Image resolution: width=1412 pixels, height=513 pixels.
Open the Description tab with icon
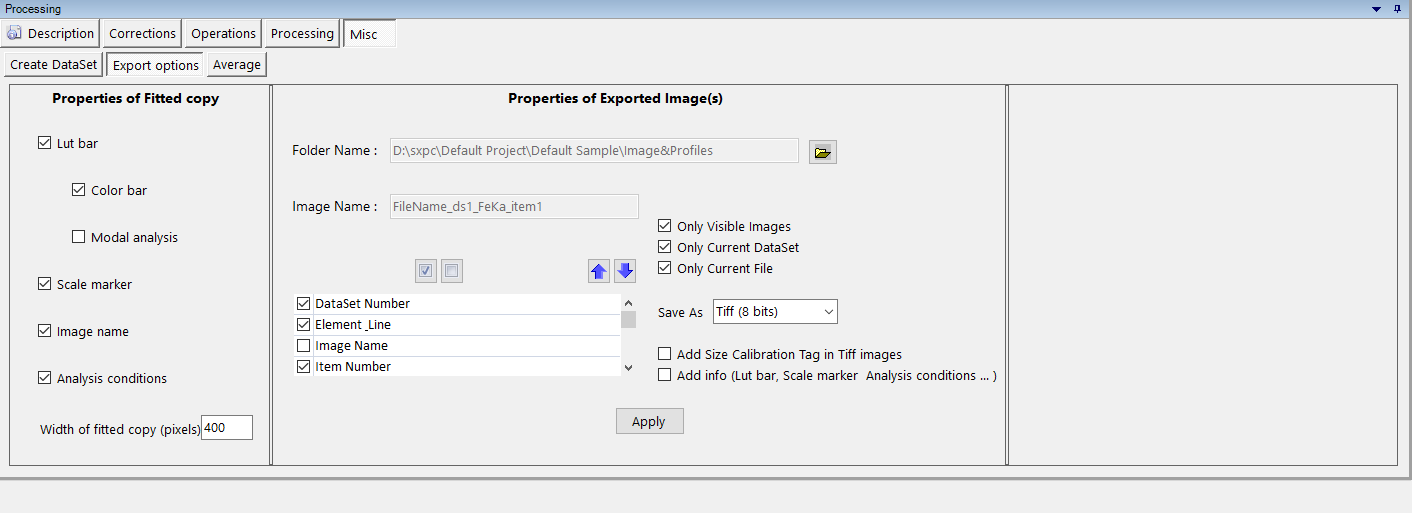coord(51,34)
